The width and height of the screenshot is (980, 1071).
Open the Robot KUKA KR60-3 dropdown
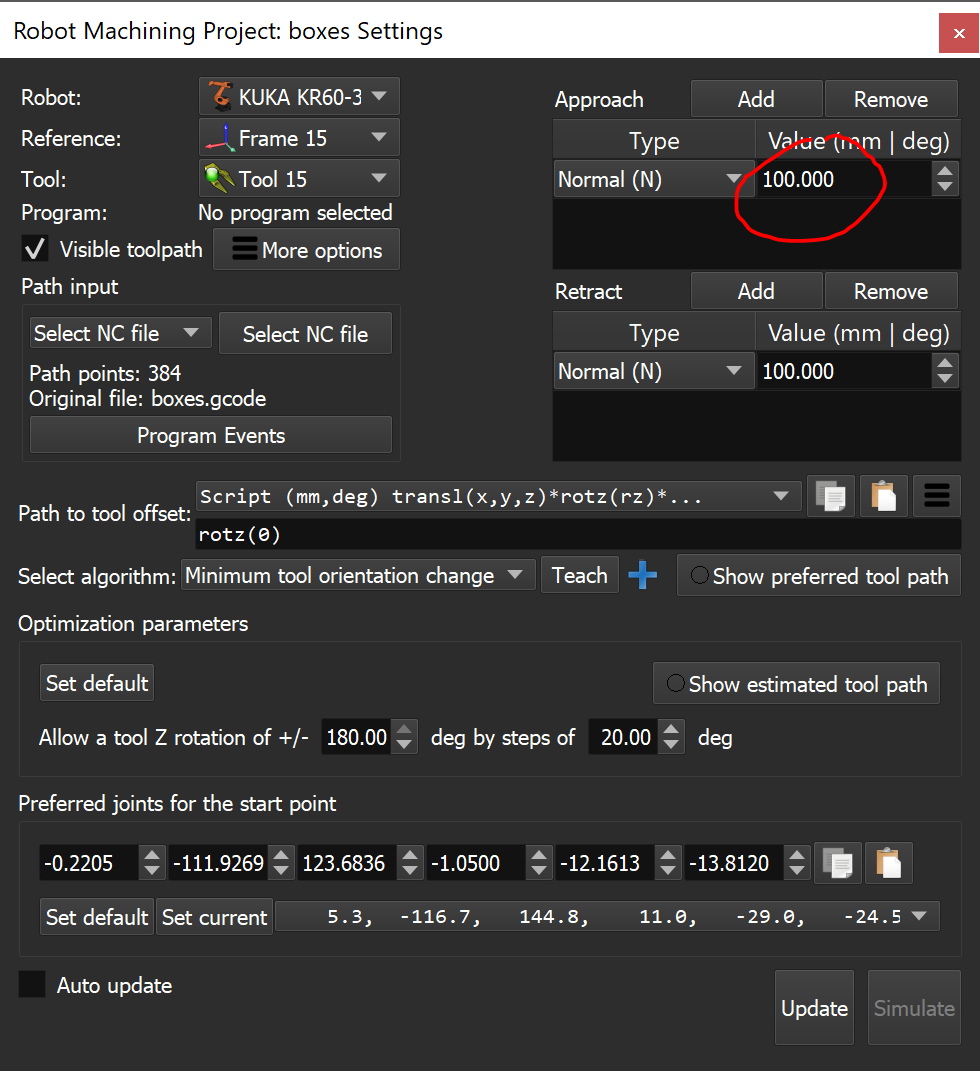point(299,97)
